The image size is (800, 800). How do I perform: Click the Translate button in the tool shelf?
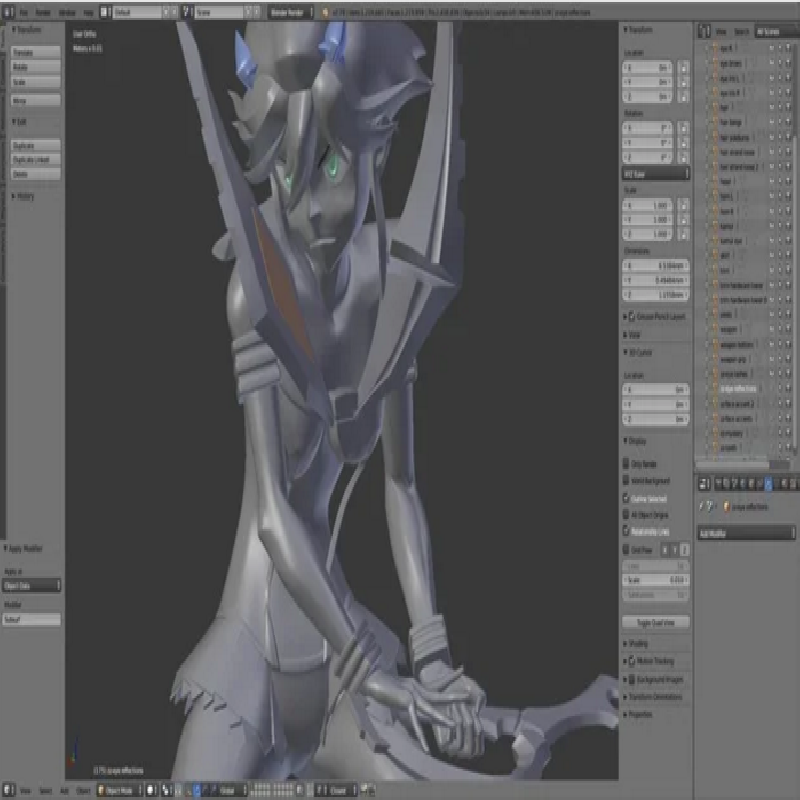[x=36, y=53]
